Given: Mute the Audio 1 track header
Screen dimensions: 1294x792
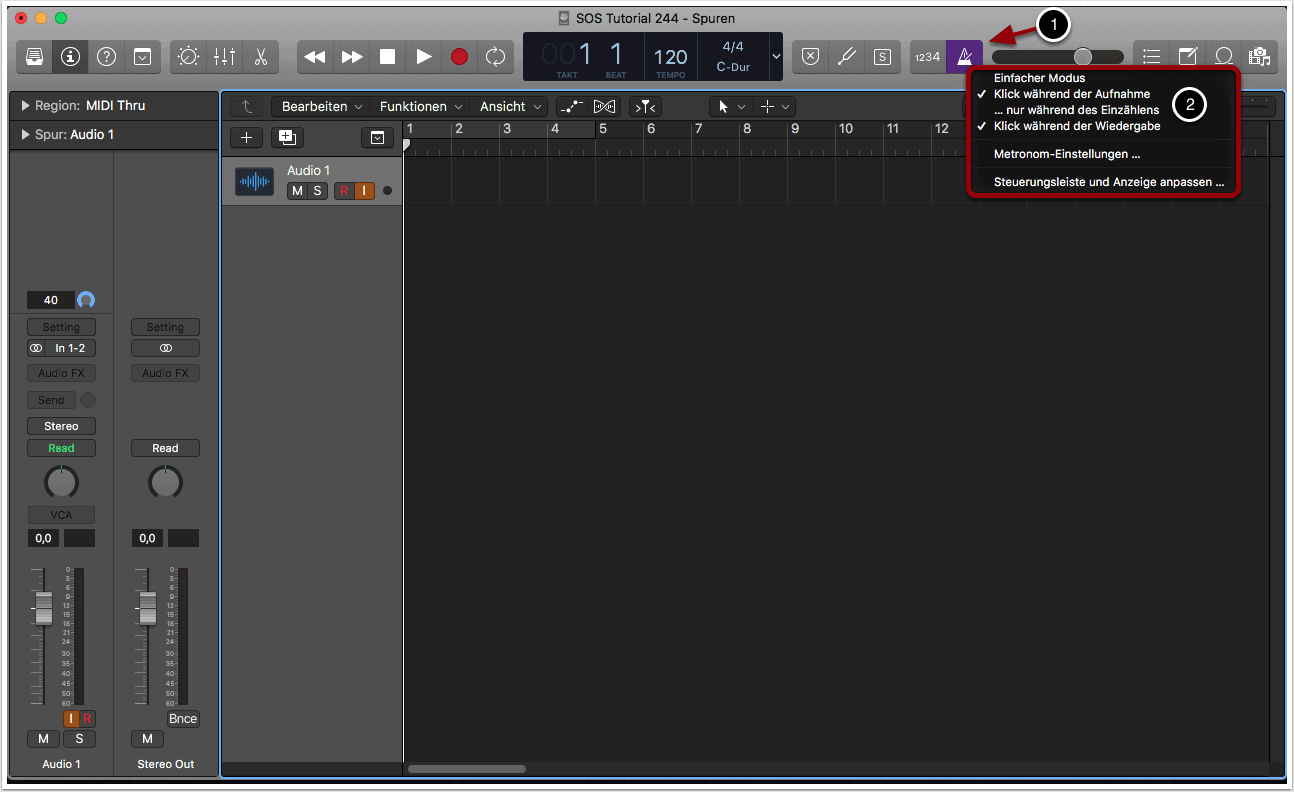Looking at the screenshot, I should [x=297, y=191].
